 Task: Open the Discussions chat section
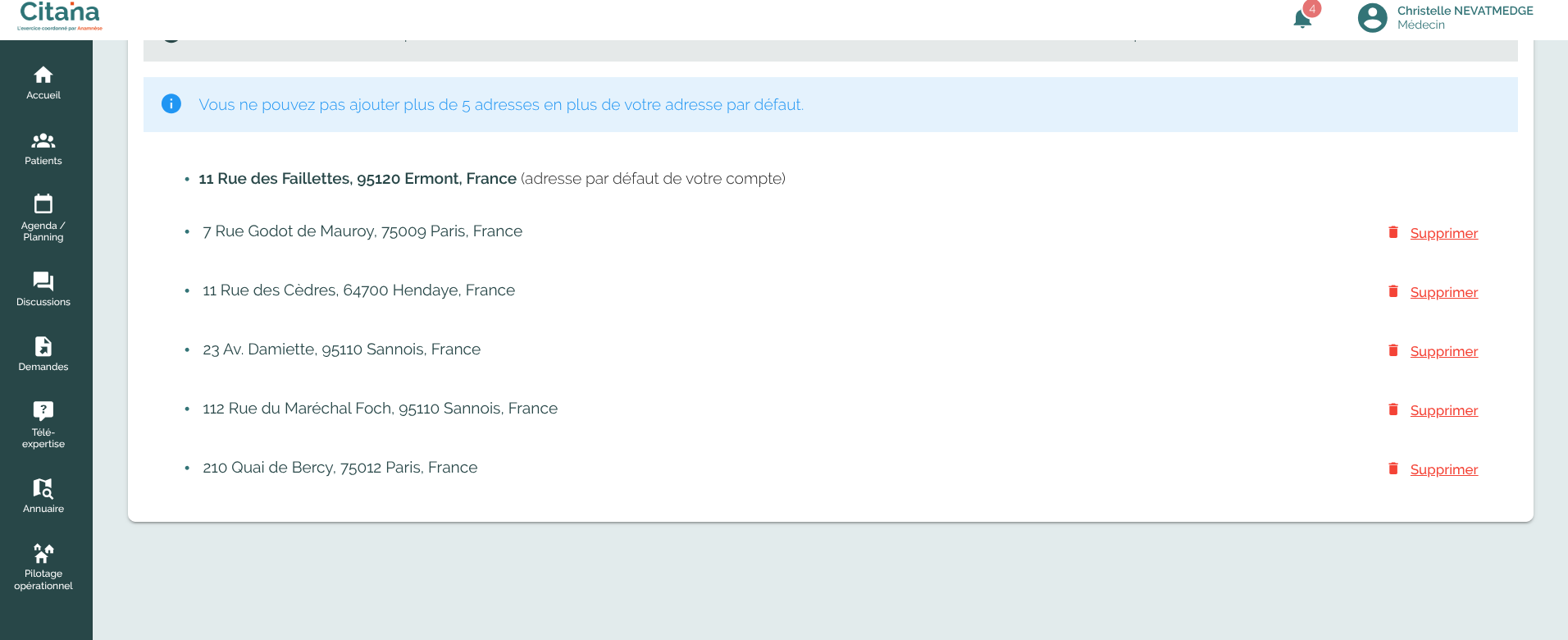[x=43, y=289]
